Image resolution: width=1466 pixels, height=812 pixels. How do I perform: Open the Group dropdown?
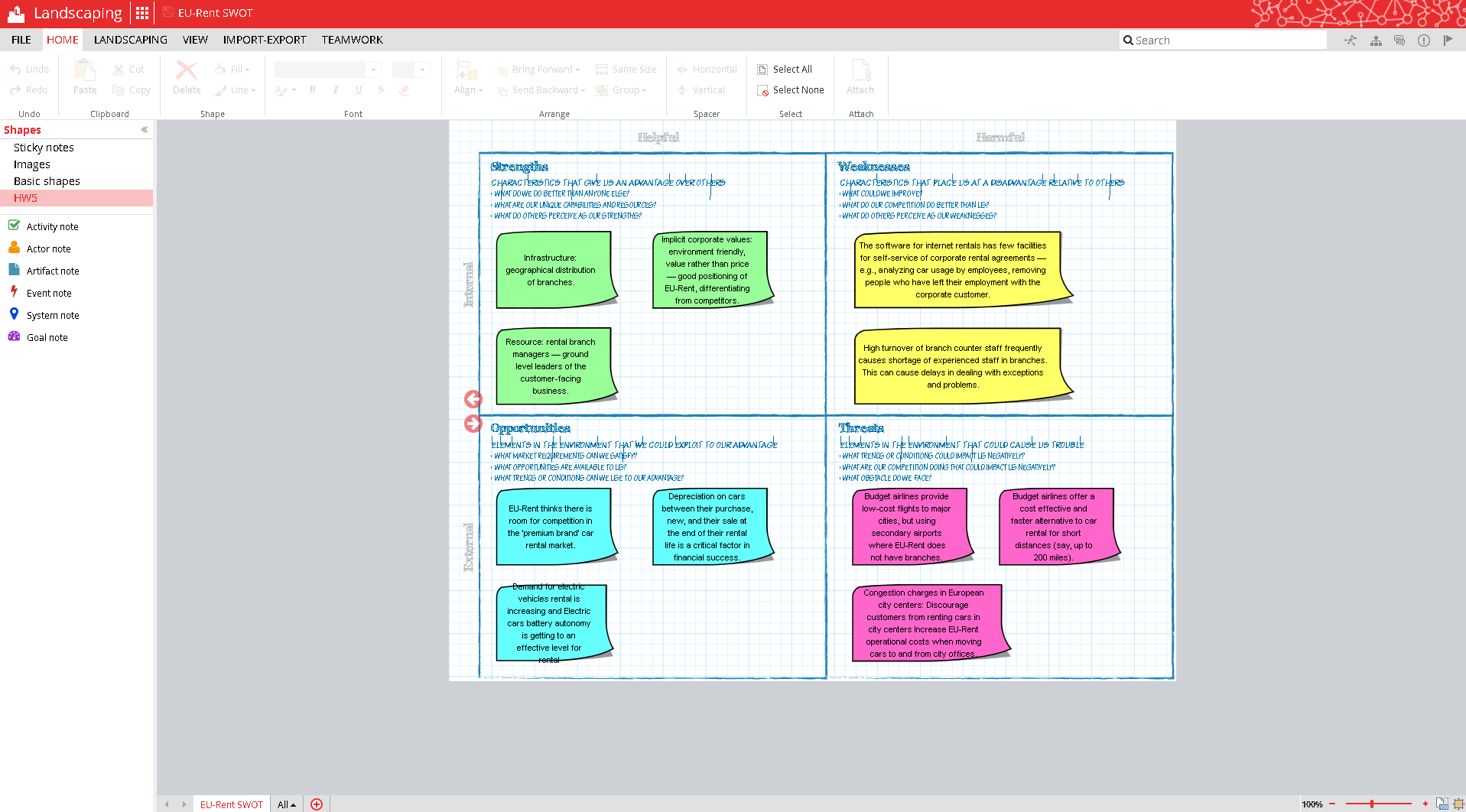[x=622, y=90]
